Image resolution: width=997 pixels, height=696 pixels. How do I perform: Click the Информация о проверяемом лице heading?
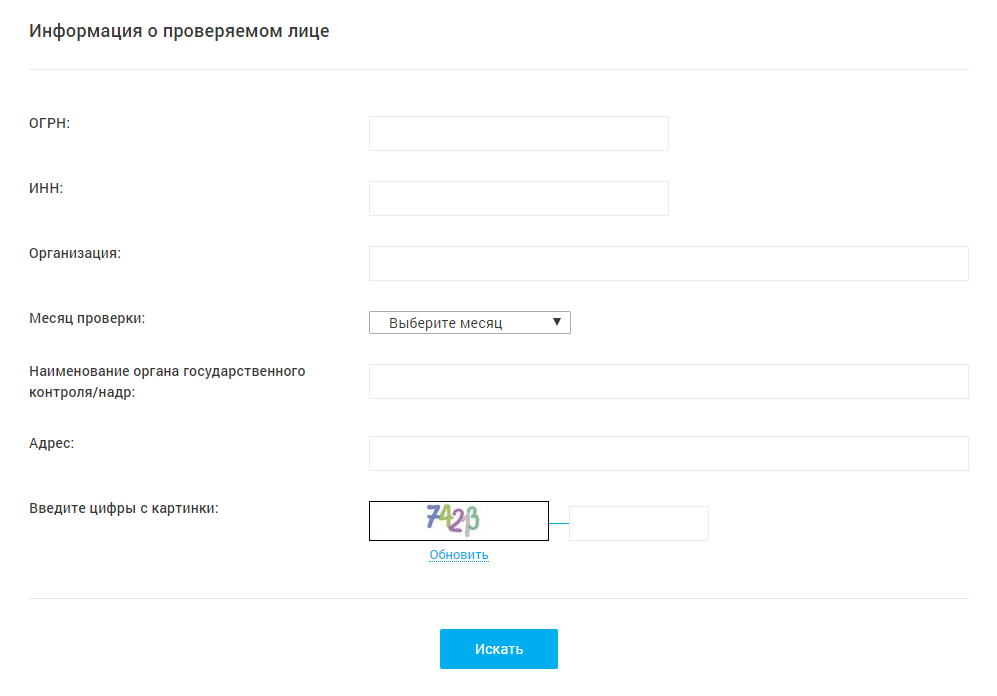179,31
